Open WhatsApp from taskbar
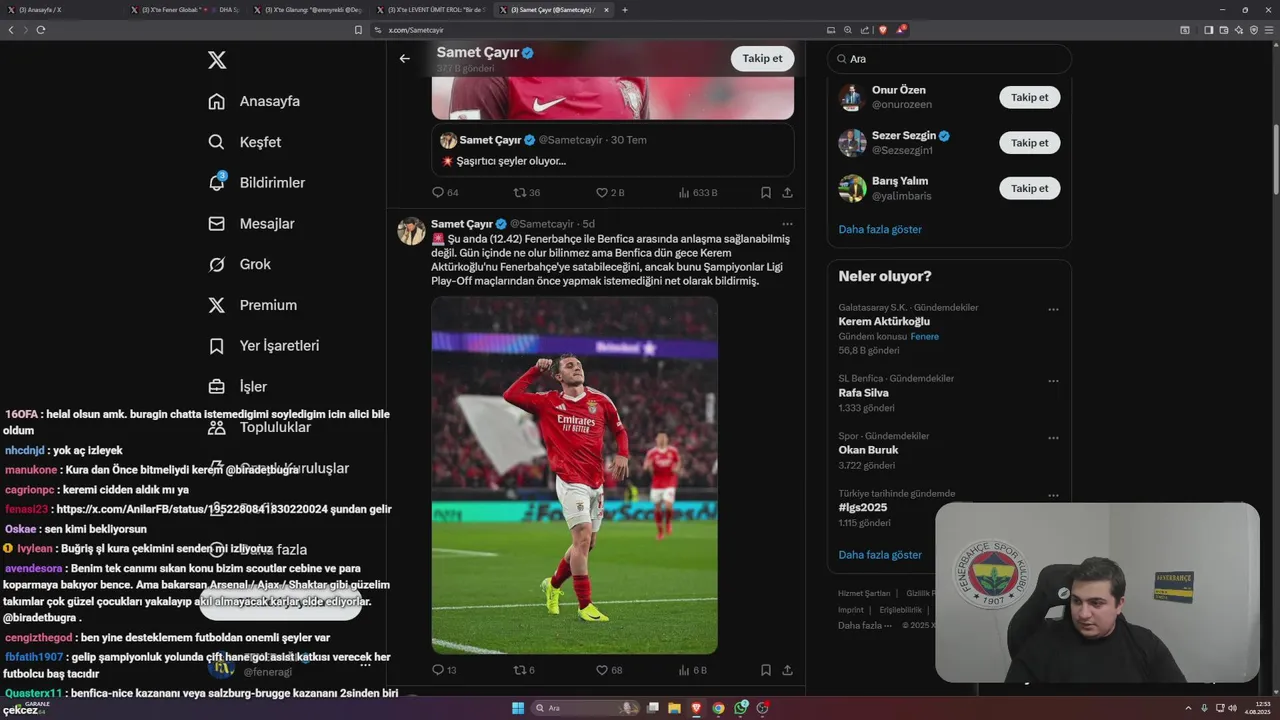This screenshot has width=1280, height=720. (x=740, y=708)
